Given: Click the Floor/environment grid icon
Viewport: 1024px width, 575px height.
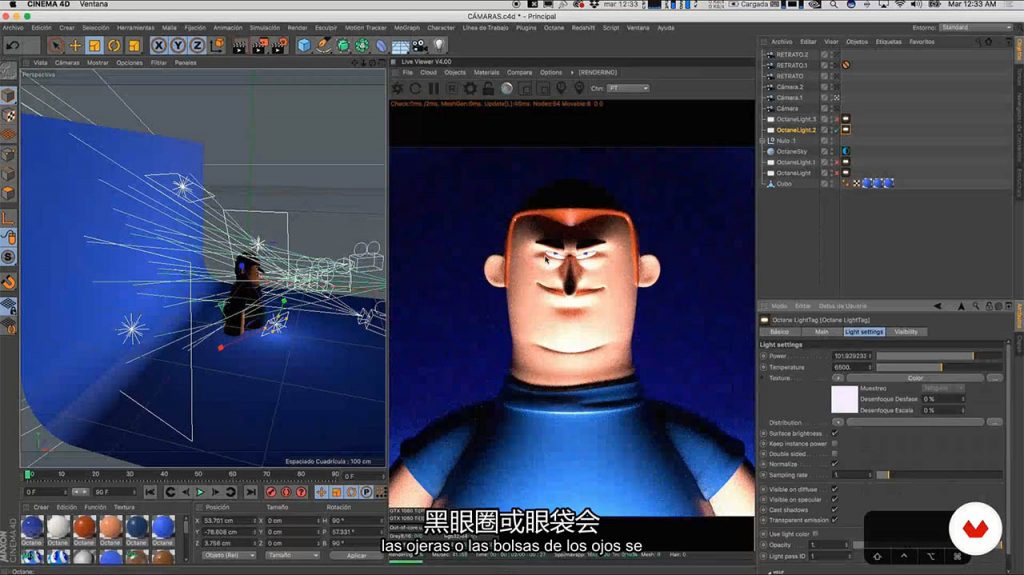Looking at the screenshot, I should (x=400, y=46).
